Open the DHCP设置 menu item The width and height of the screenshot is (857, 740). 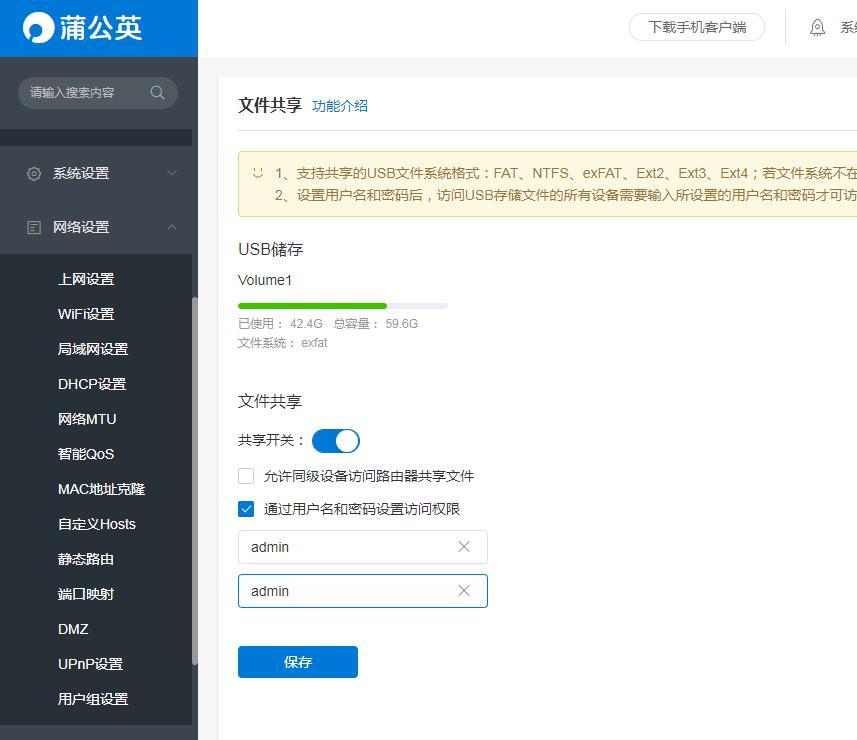click(x=91, y=383)
